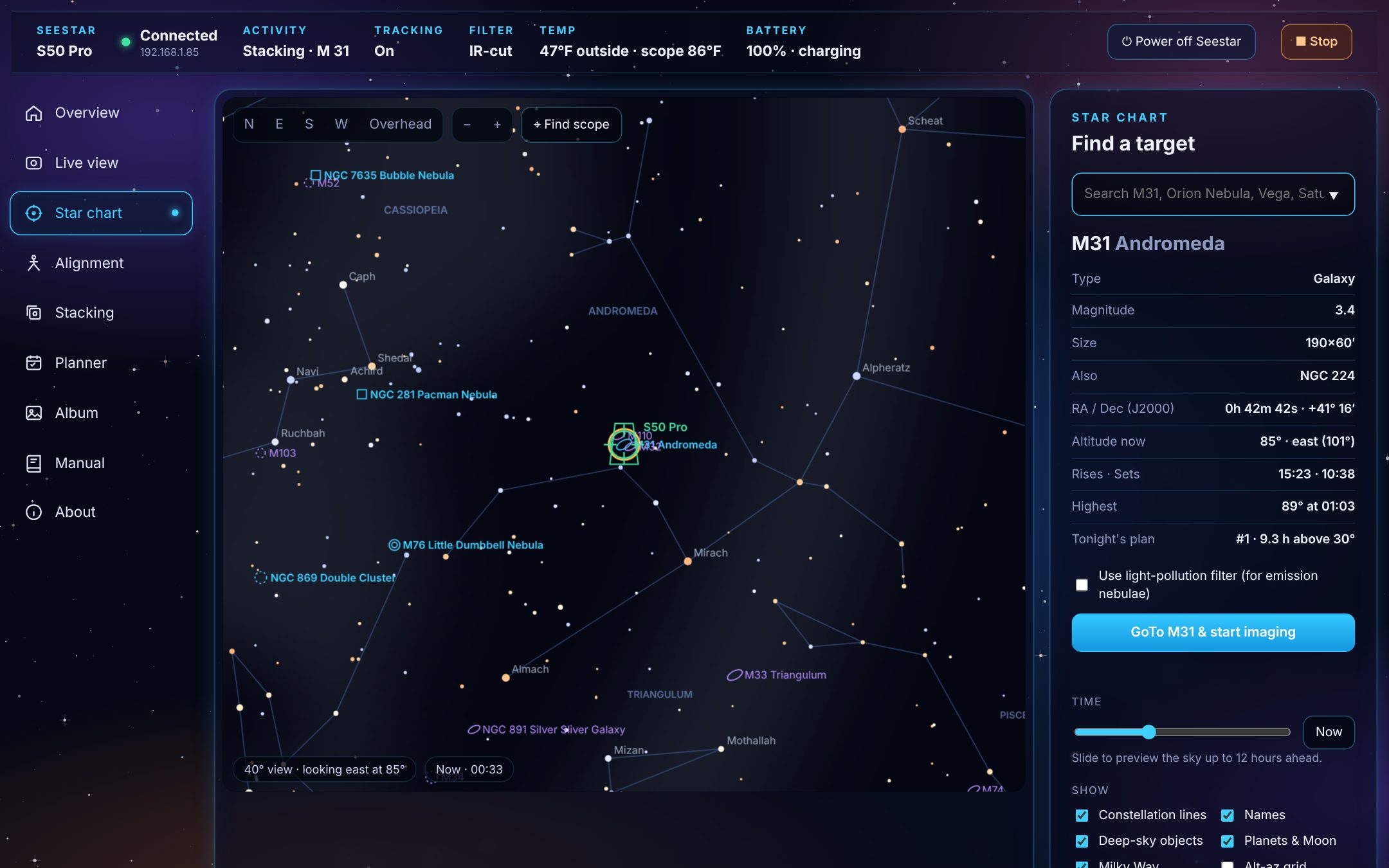The image size is (1389, 868).
Task: Enable the light-pollution filter checkbox
Action: pos(1082,584)
